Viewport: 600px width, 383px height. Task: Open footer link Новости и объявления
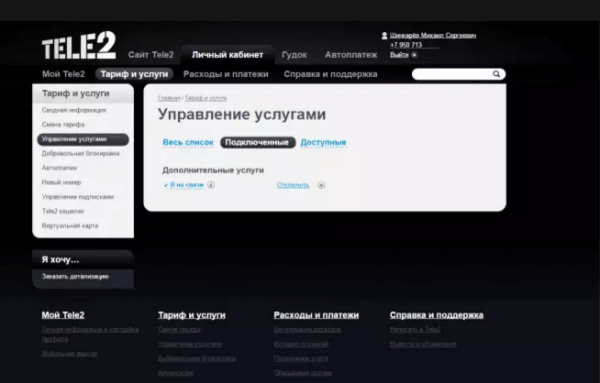point(423,344)
